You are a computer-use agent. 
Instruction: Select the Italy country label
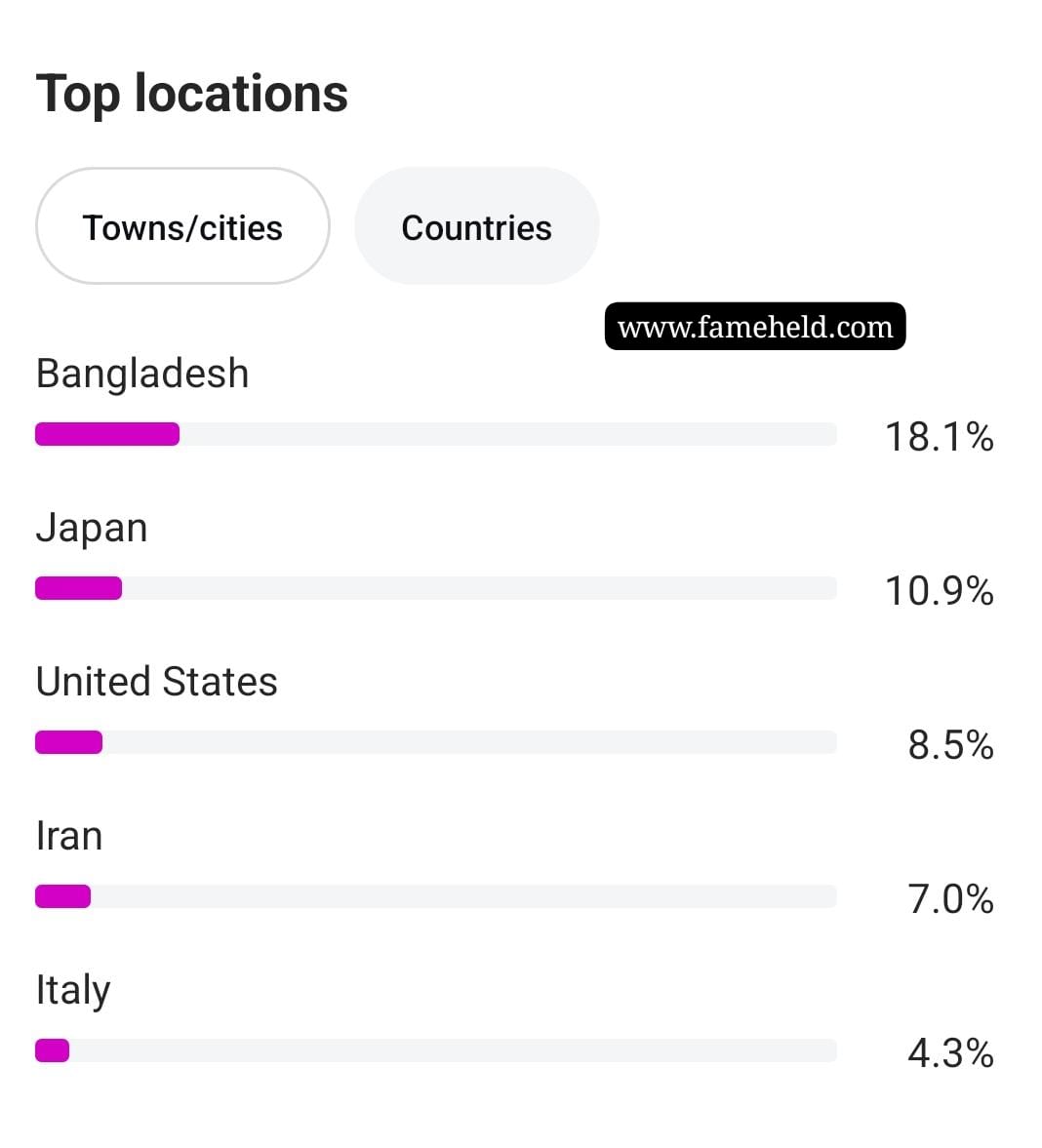tap(73, 991)
